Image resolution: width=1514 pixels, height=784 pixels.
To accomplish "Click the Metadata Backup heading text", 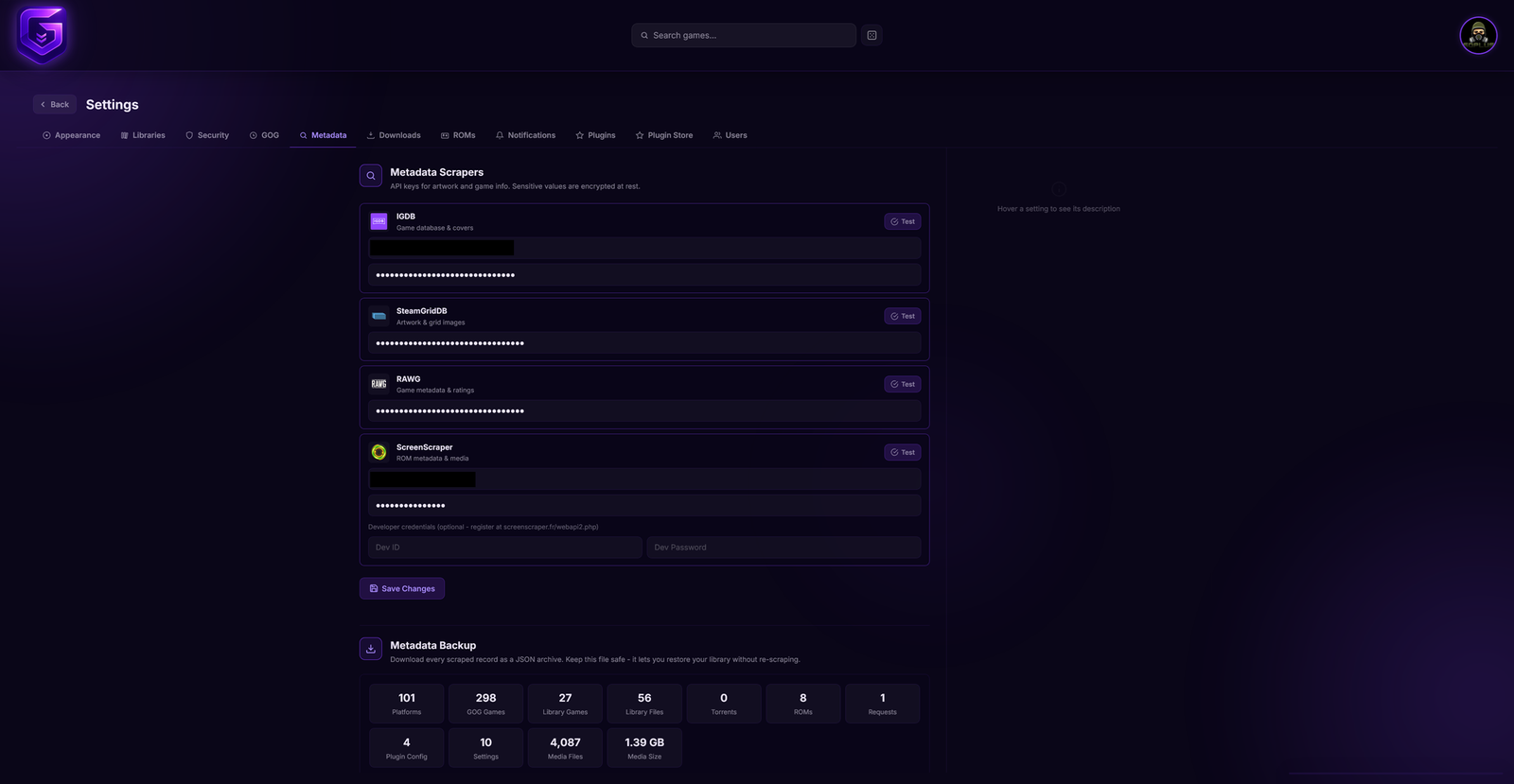I will tap(433, 645).
